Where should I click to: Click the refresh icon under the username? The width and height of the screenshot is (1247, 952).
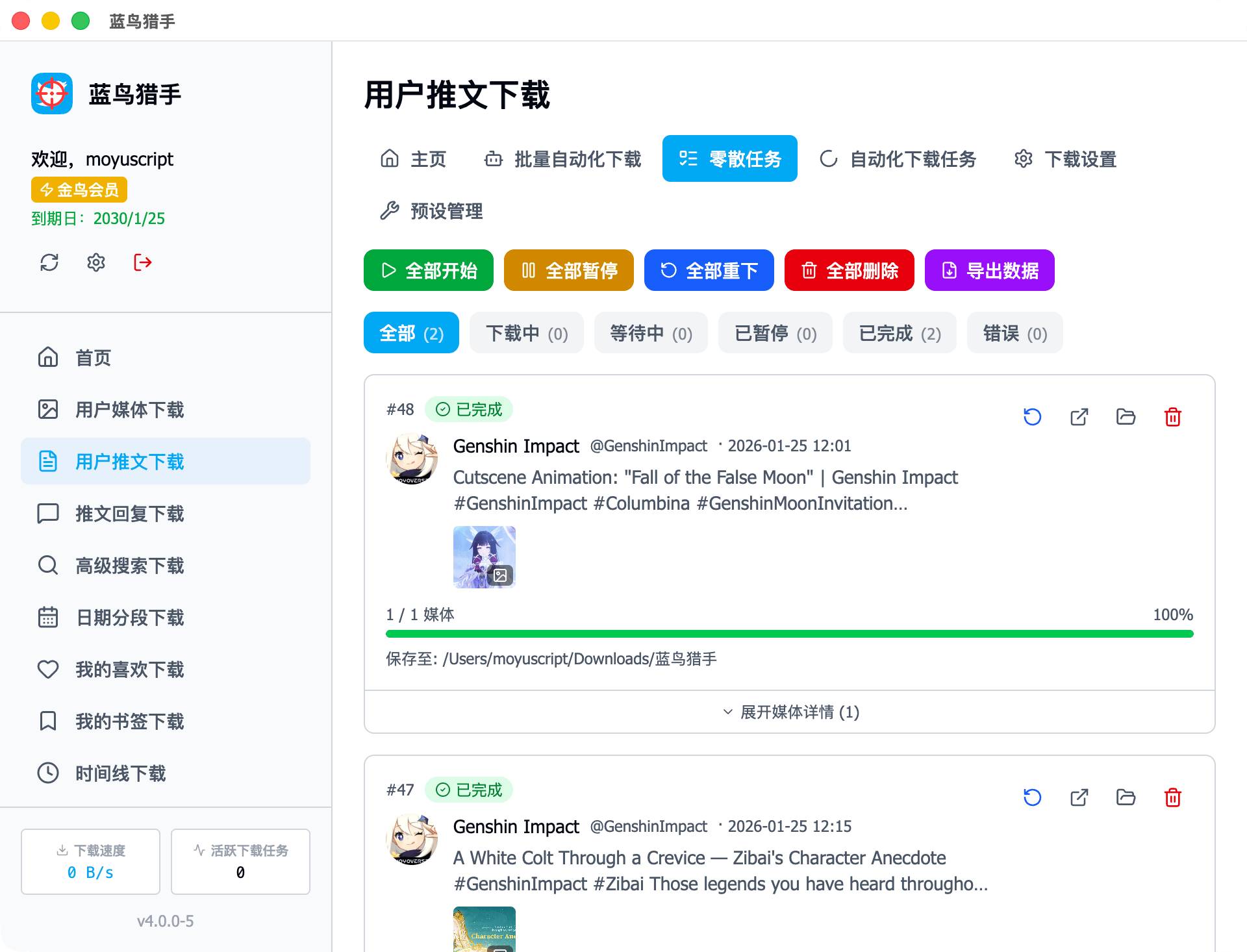[x=49, y=262]
